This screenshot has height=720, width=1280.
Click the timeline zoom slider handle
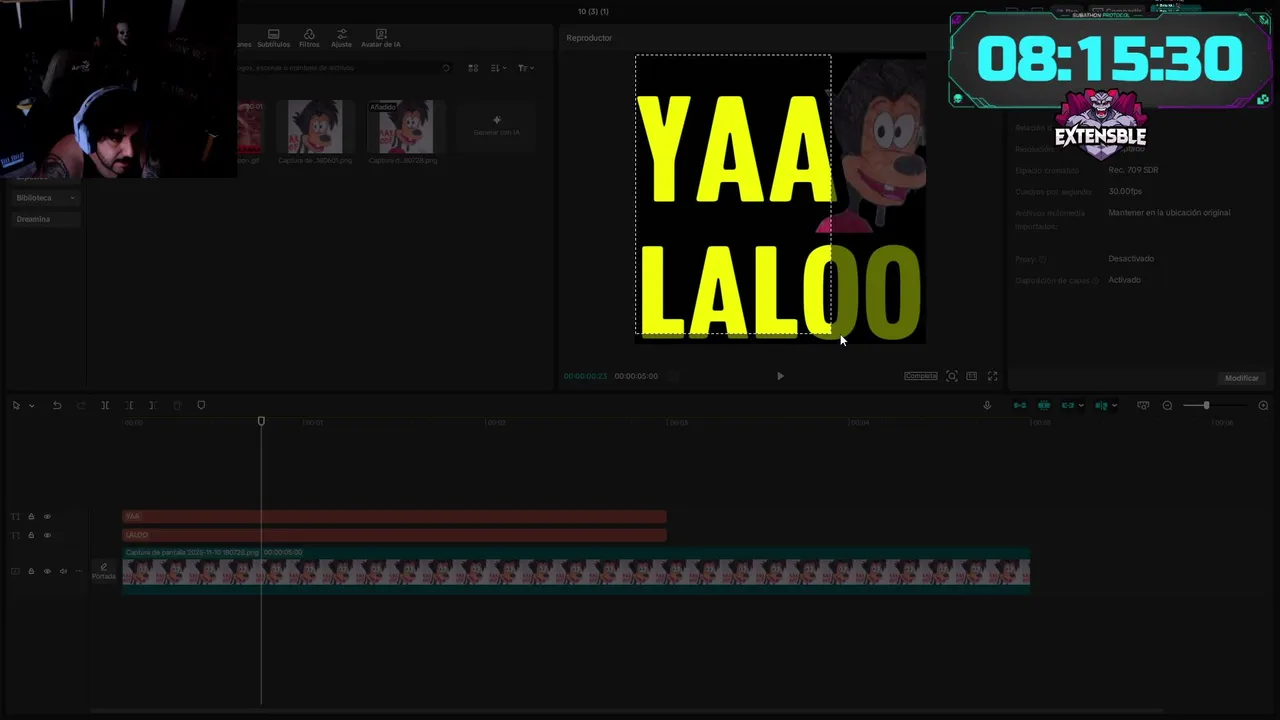point(1206,405)
